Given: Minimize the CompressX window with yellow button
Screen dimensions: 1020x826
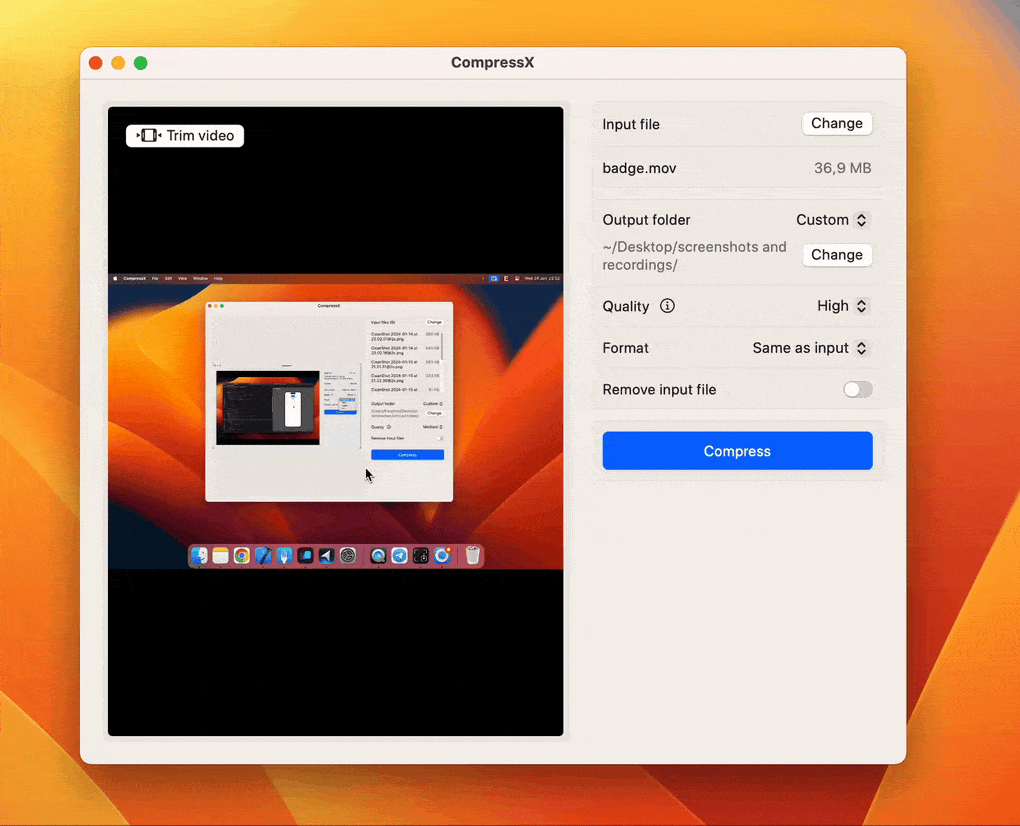Looking at the screenshot, I should click(118, 63).
